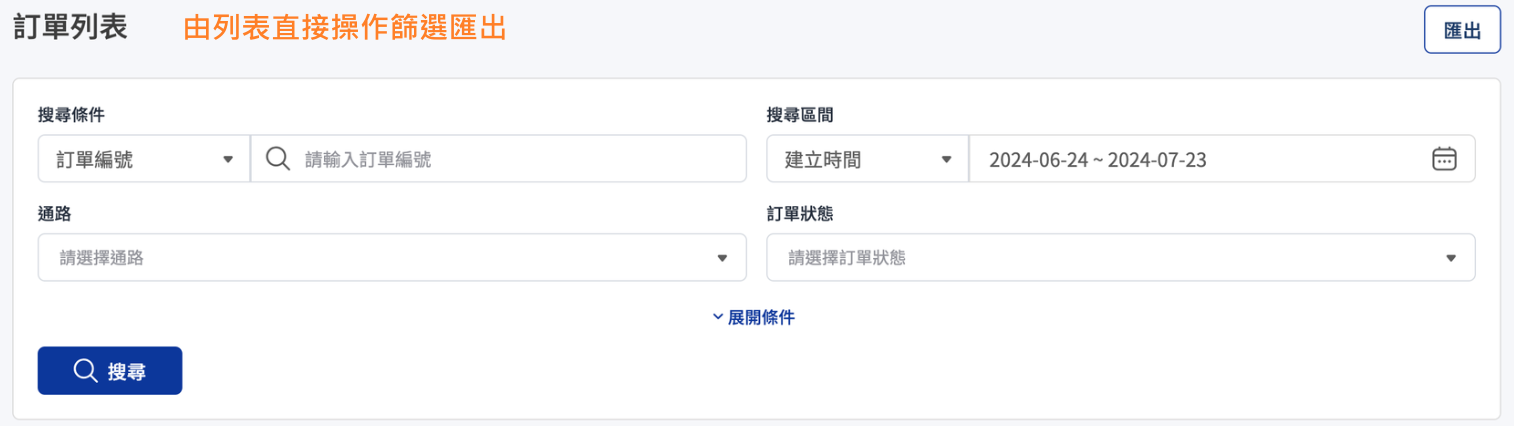
Task: Click the arrow beside 訂單編號
Action: click(x=228, y=159)
